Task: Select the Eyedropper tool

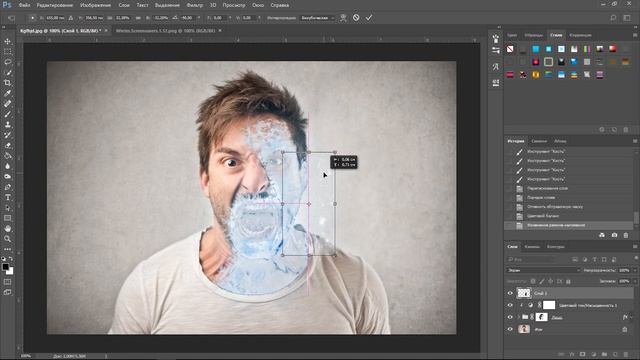Action: point(8,93)
